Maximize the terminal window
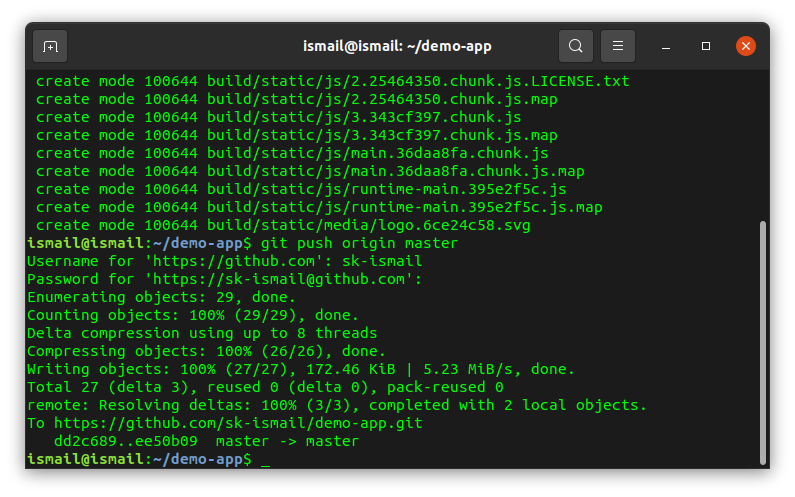 [706, 46]
